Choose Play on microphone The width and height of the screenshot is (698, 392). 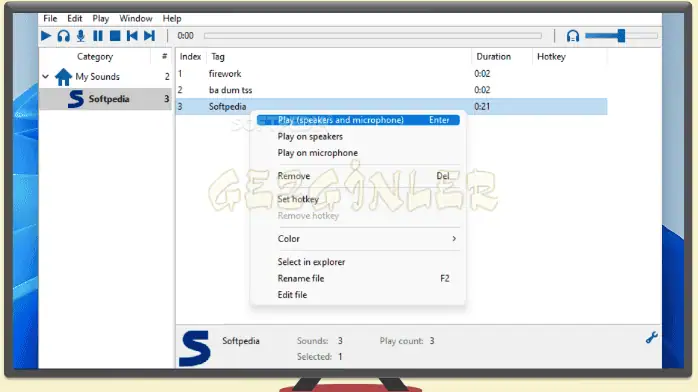click(318, 153)
